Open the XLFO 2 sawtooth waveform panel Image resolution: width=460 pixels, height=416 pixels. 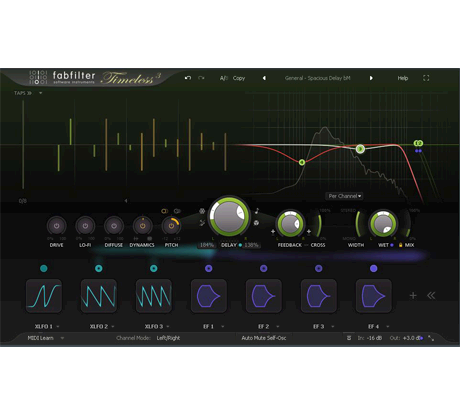[x=99, y=296]
